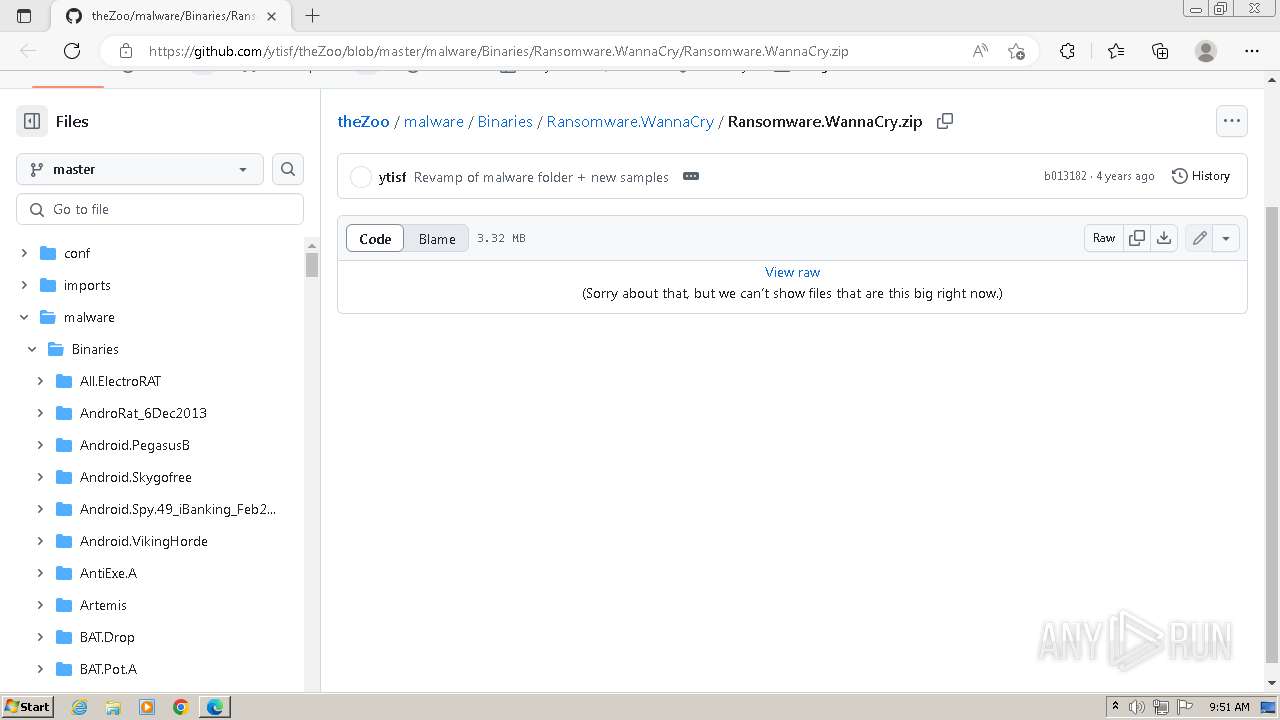Expand the conf folder
The width and height of the screenshot is (1280, 720).
click(24, 253)
